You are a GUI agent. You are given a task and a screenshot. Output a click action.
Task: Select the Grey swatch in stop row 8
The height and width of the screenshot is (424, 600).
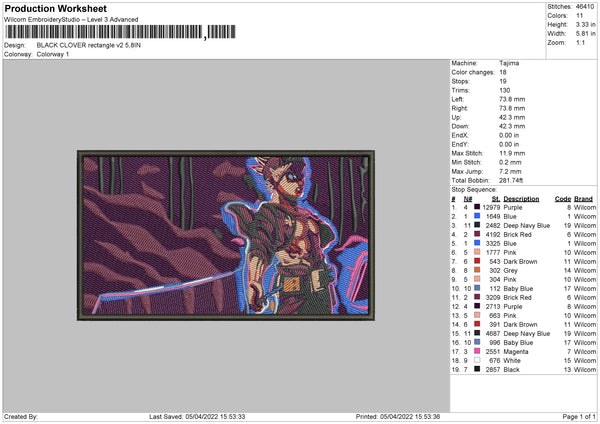477,270
